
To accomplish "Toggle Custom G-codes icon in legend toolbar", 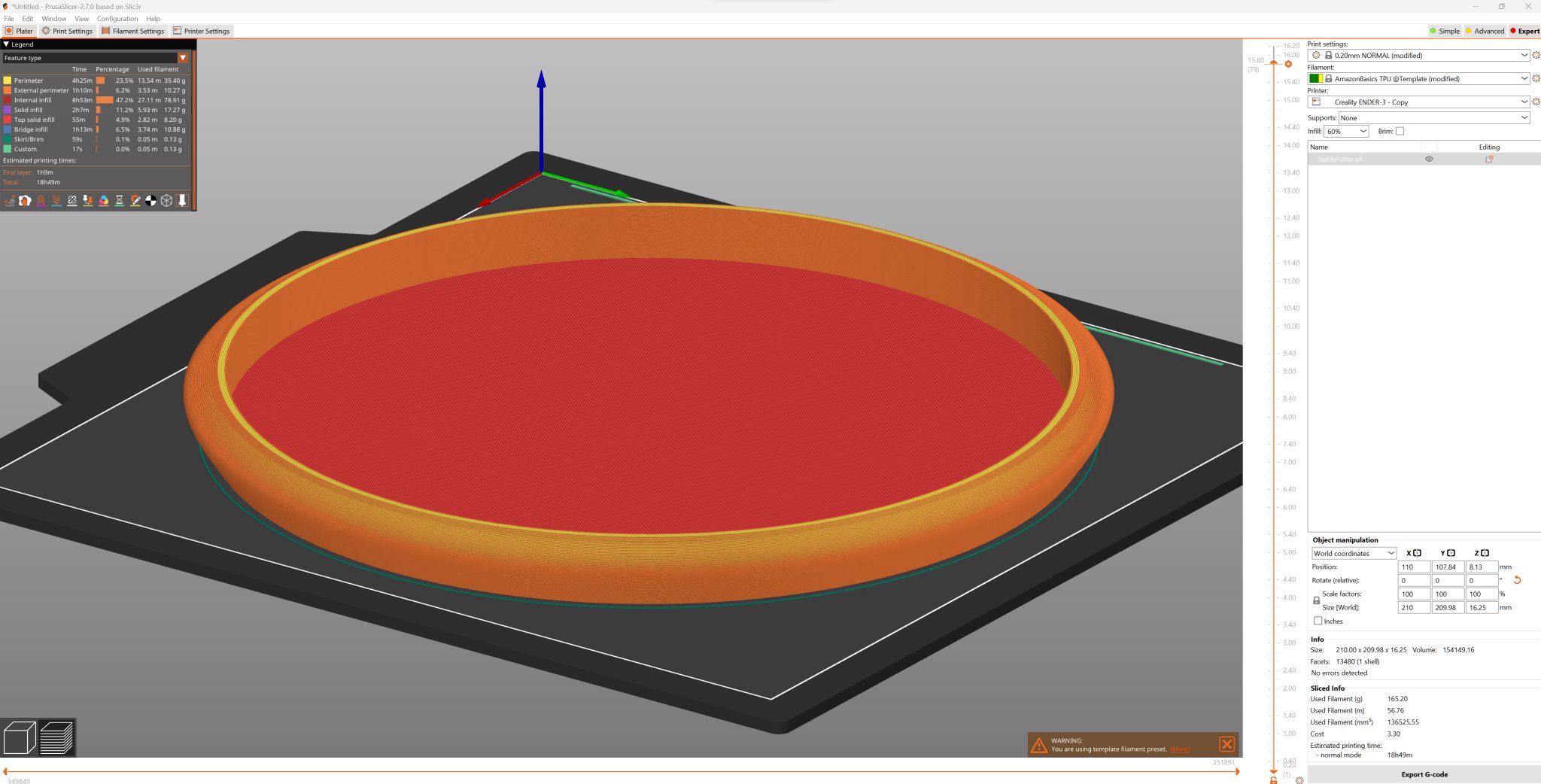I will (x=135, y=200).
